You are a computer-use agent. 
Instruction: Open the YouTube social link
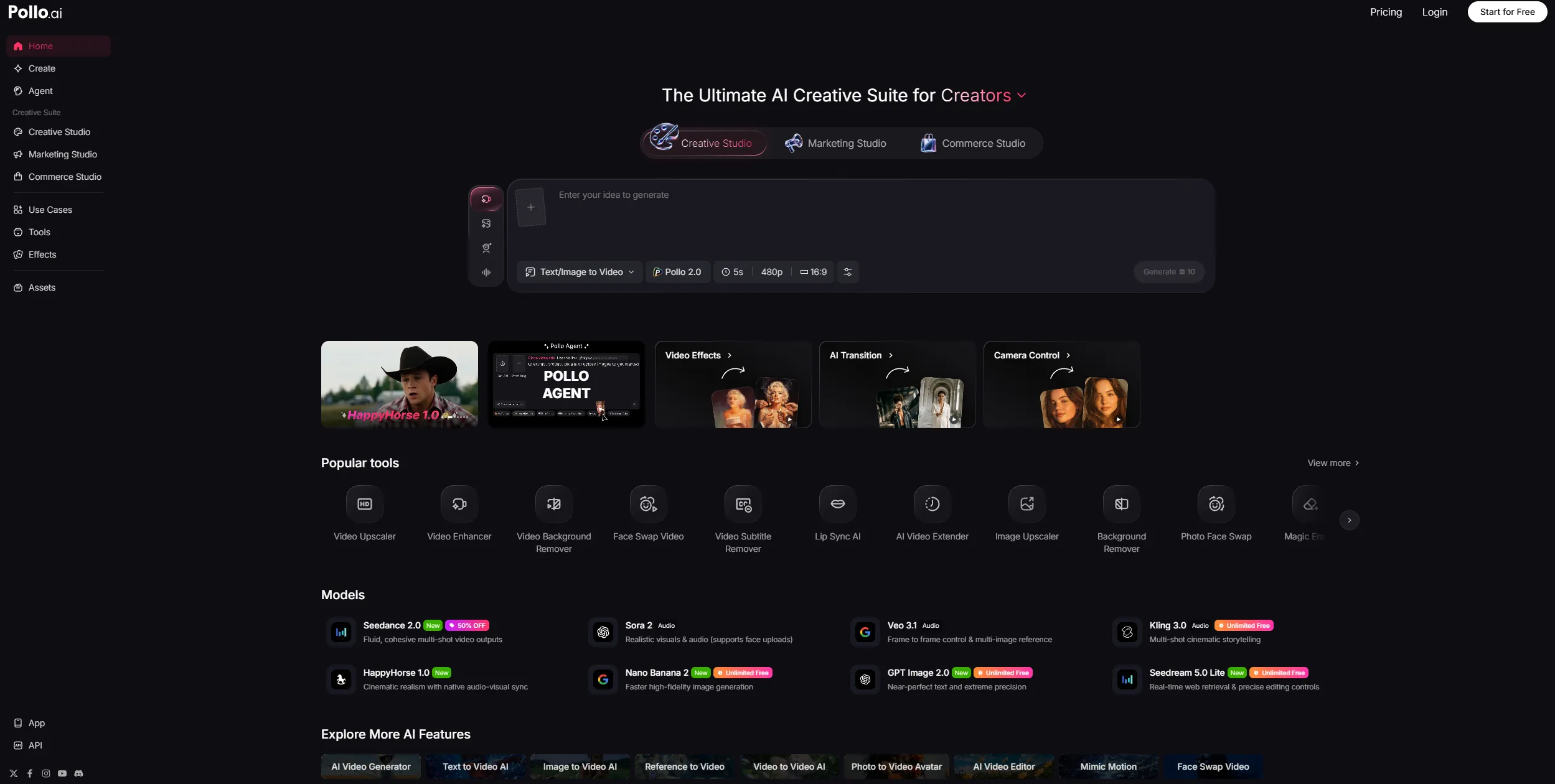tap(62, 773)
